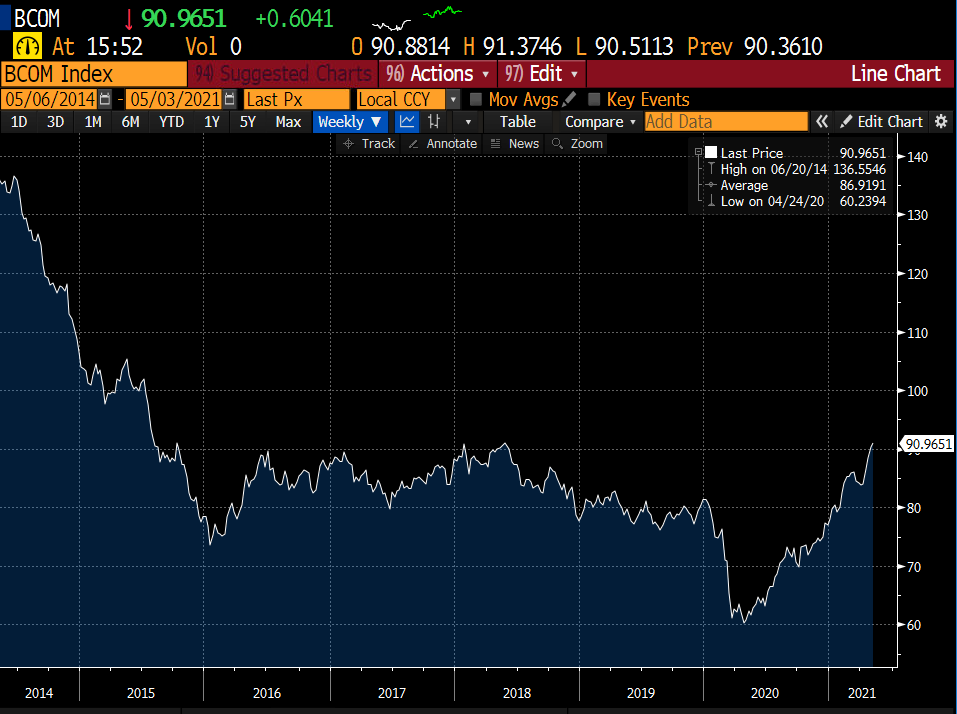
Task: Click the 94) Suggested Charts button
Action: pyautogui.click(x=283, y=74)
